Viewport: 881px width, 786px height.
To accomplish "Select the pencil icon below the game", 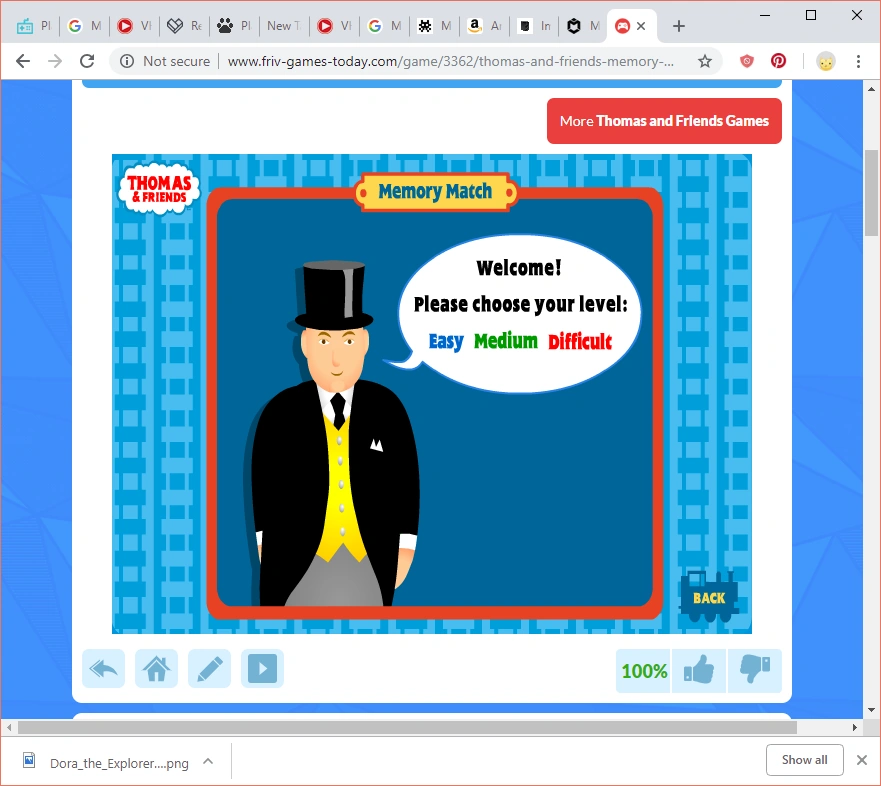I will tap(209, 668).
